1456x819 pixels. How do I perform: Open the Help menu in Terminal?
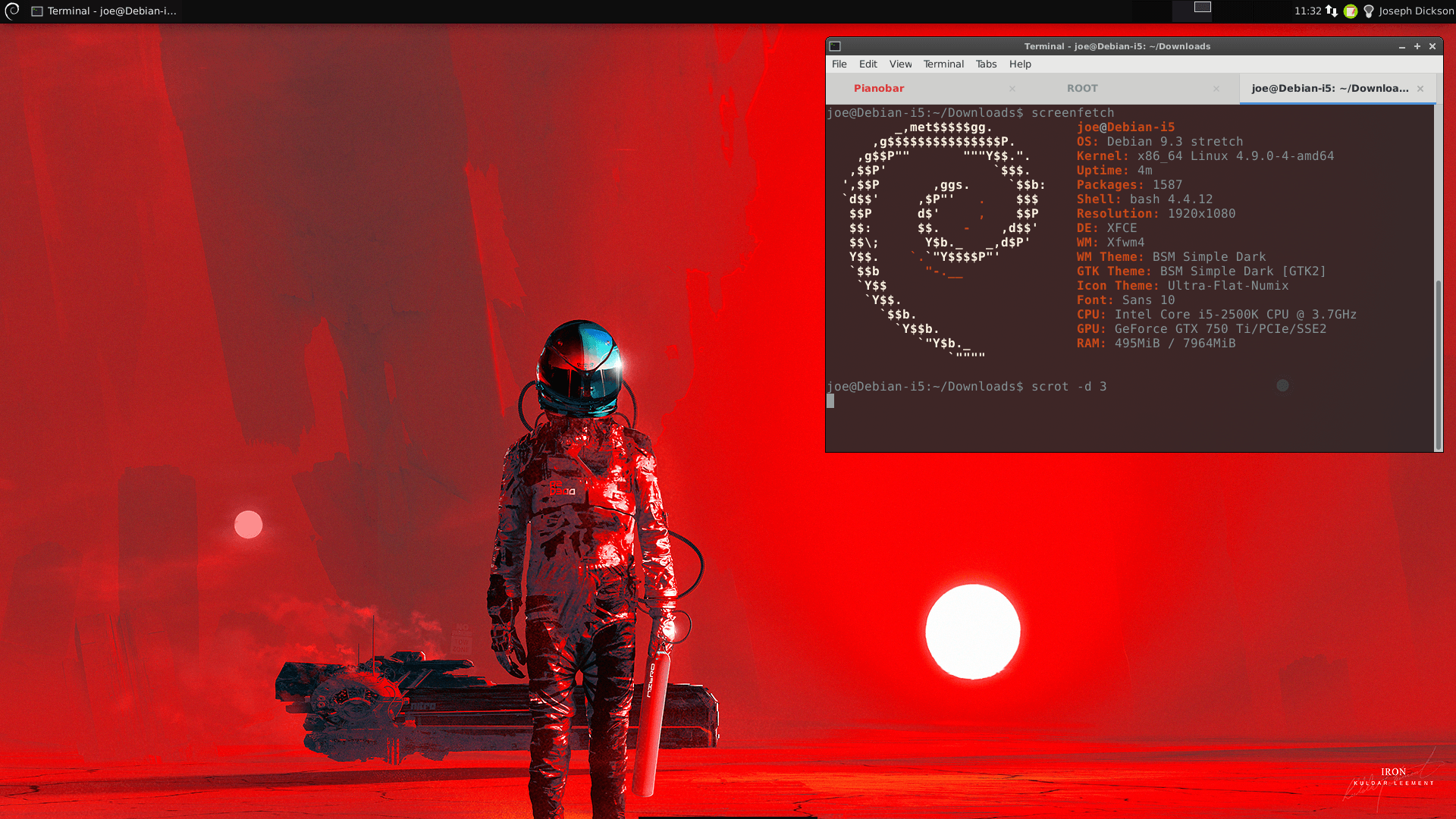click(1020, 64)
